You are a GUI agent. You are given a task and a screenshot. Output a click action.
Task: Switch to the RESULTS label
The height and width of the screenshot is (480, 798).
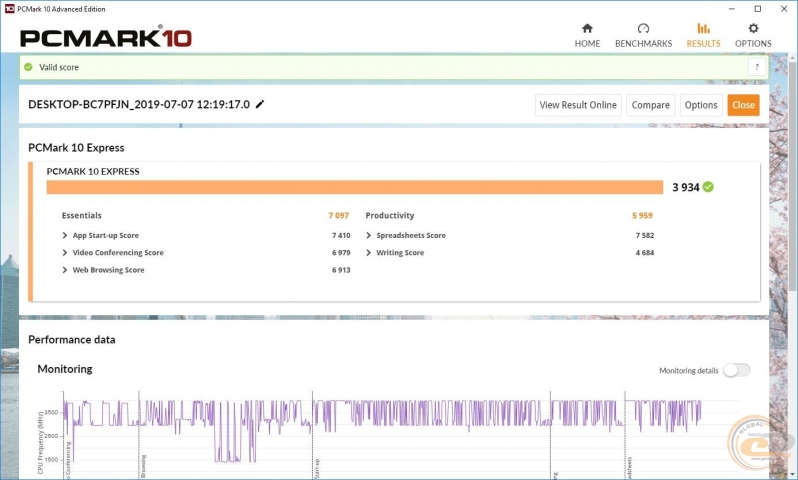point(703,44)
